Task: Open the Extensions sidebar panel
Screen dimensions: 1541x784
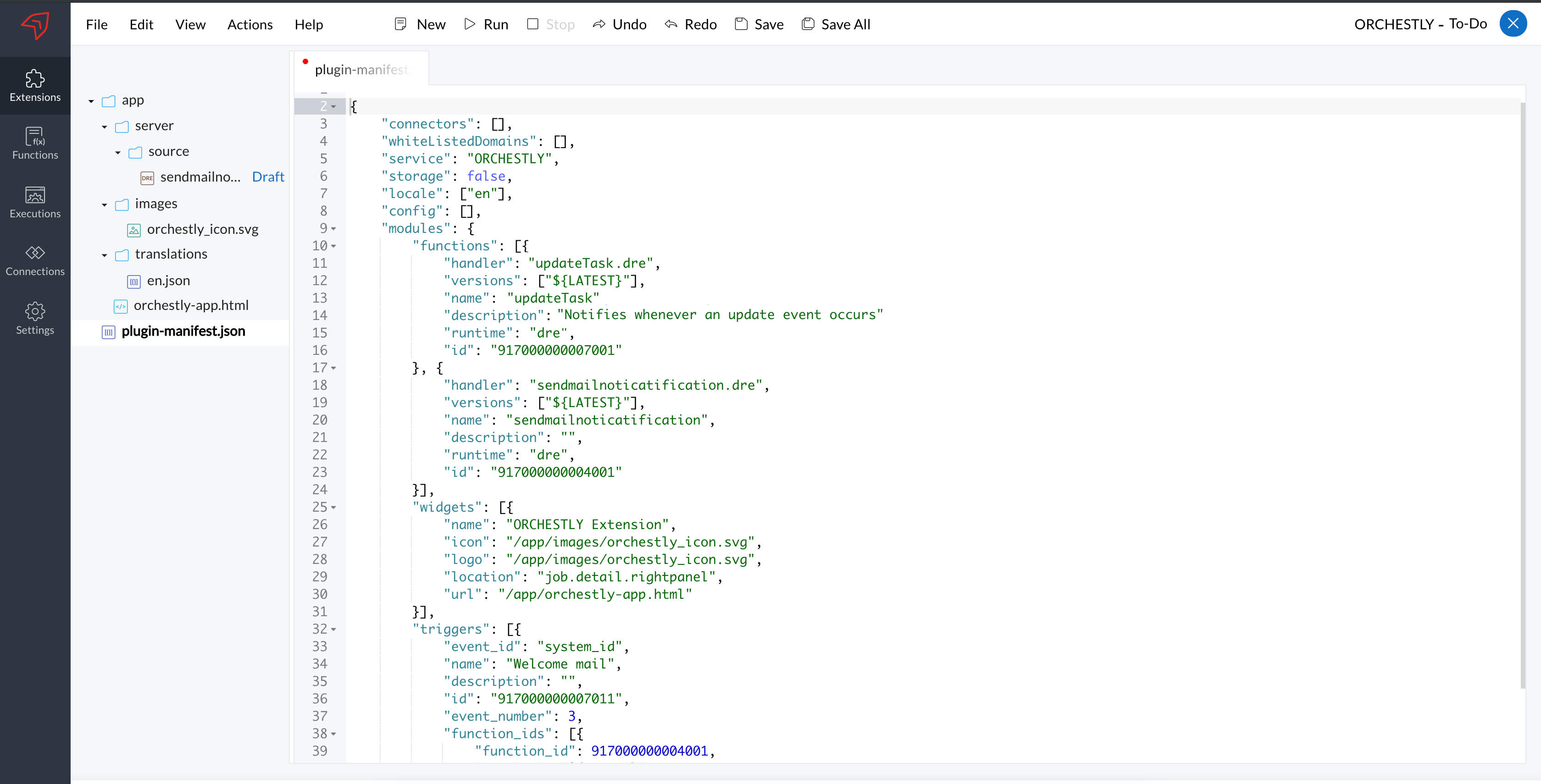Action: [35, 86]
